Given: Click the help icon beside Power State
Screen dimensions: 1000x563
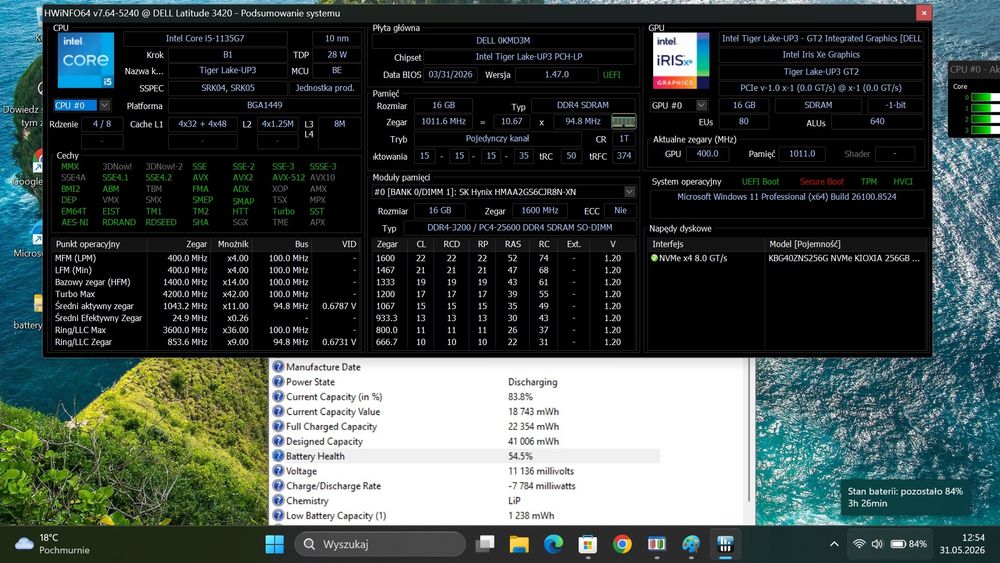Looking at the screenshot, I should (278, 381).
